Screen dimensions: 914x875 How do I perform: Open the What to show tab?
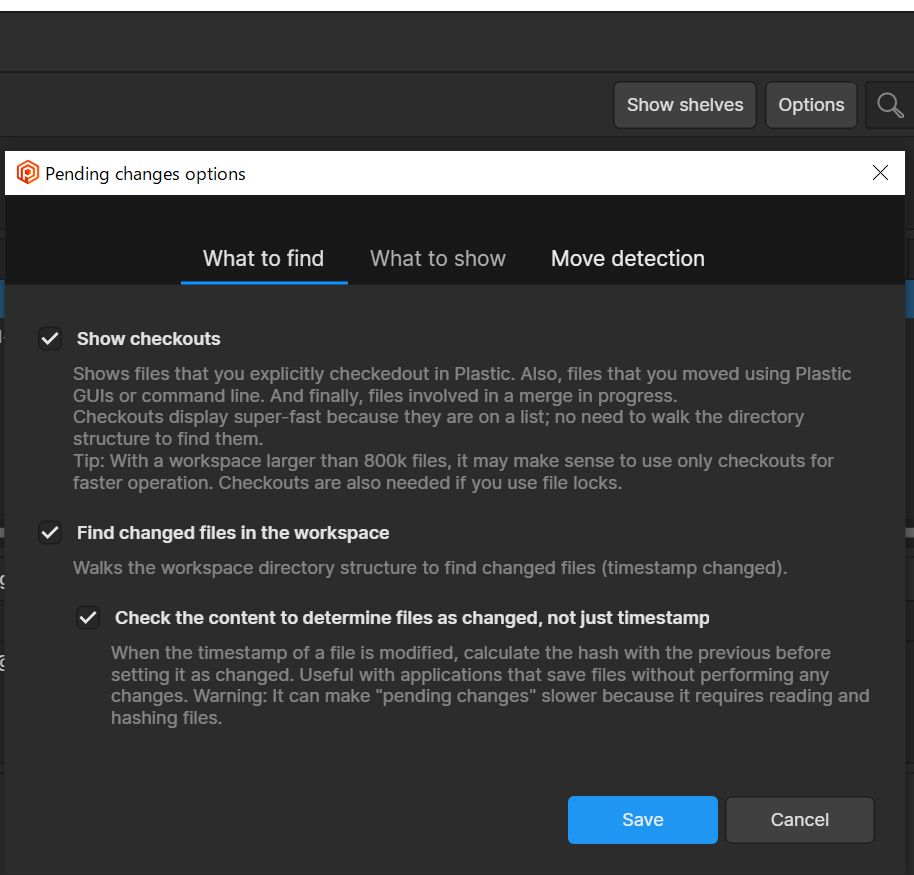point(438,259)
